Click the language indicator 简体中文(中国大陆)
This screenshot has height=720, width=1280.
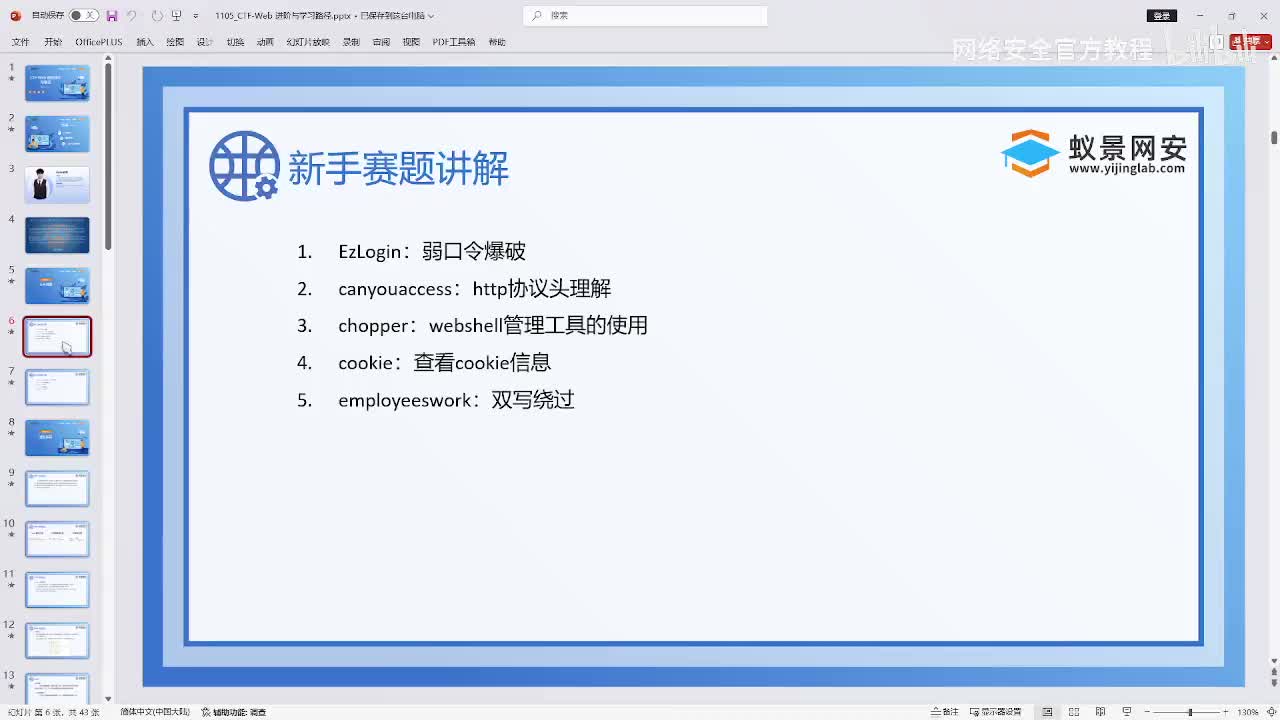(x=155, y=712)
